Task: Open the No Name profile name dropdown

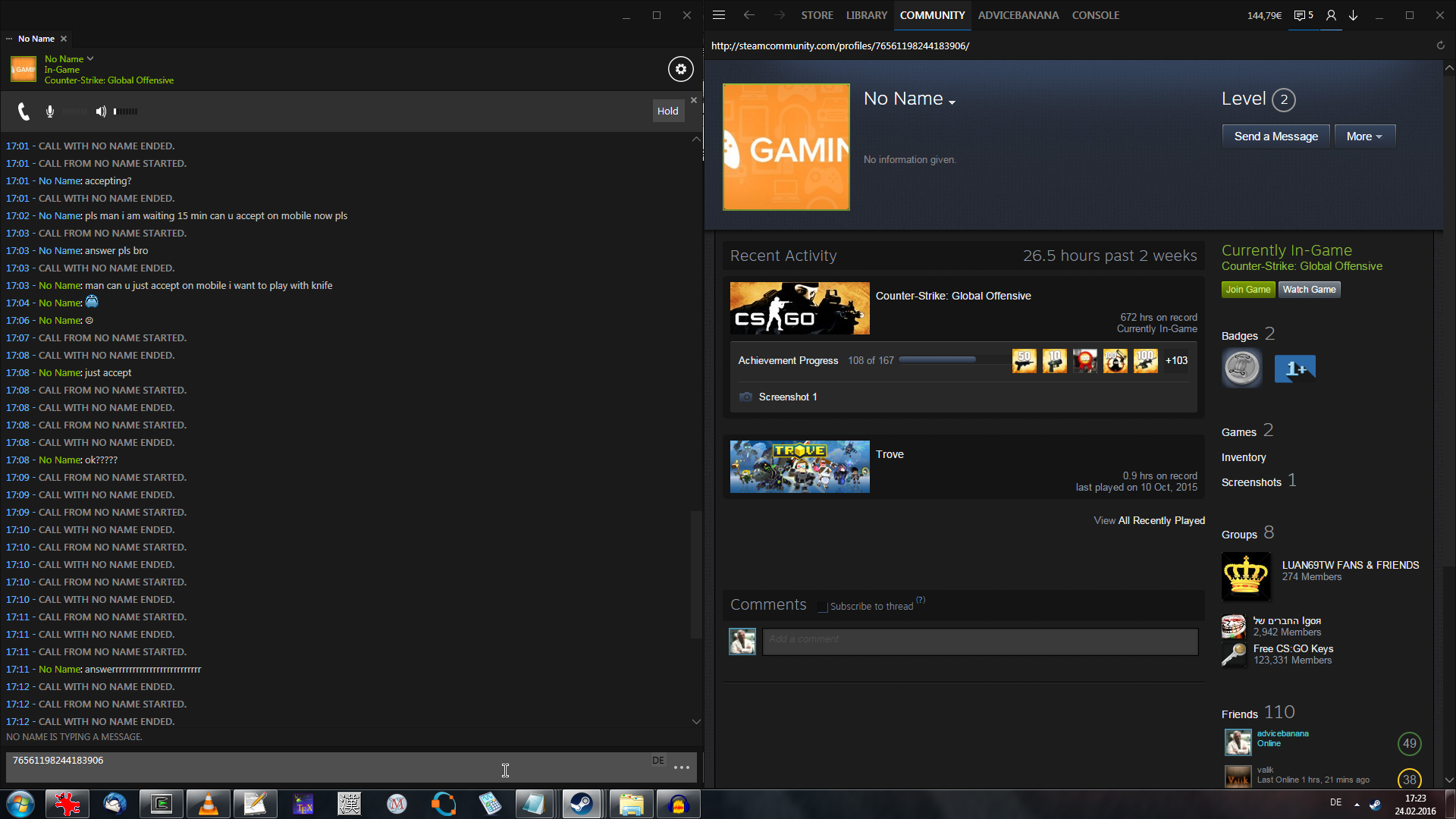Action: (952, 102)
